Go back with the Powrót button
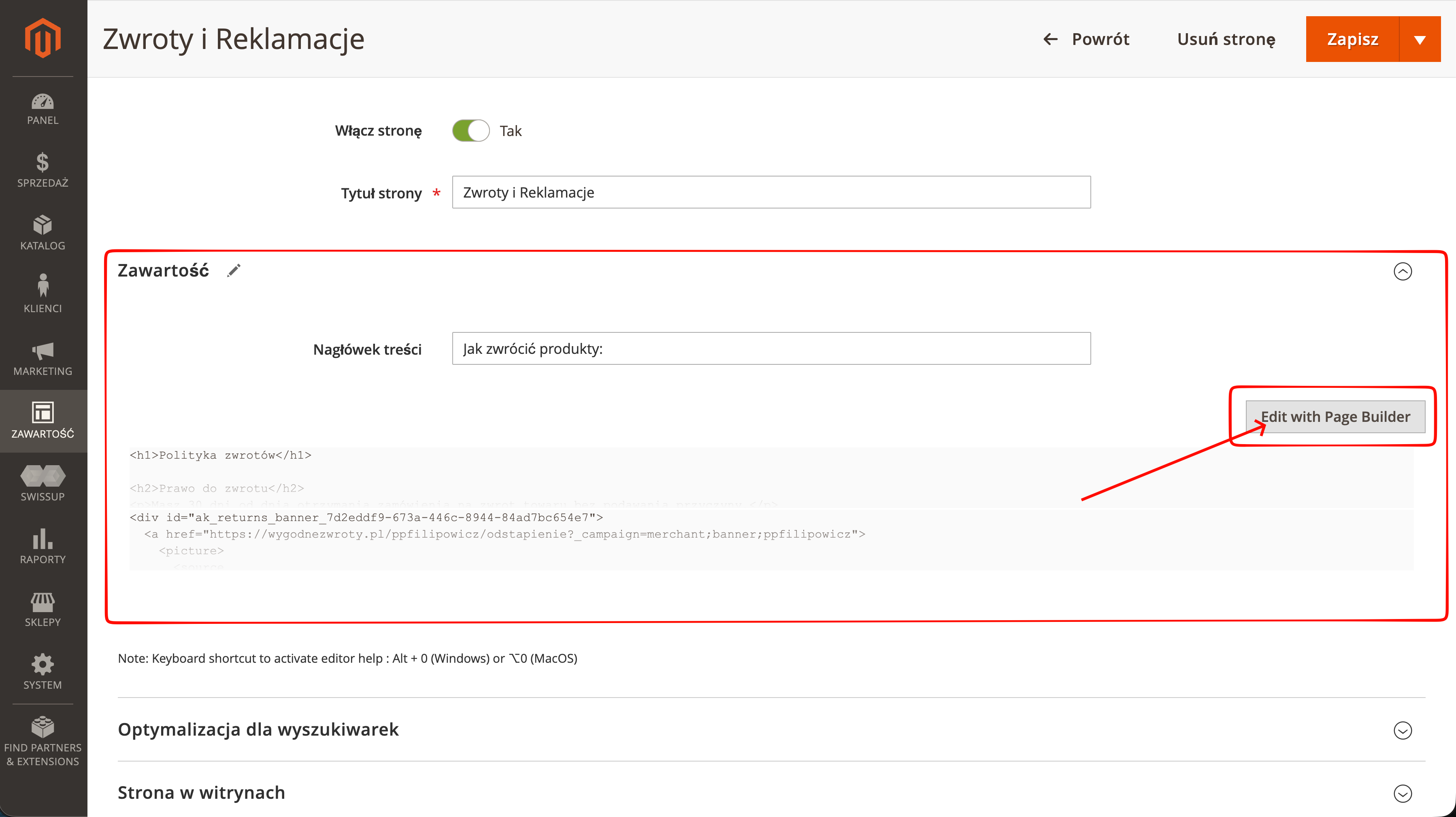1456x817 pixels. [1086, 39]
